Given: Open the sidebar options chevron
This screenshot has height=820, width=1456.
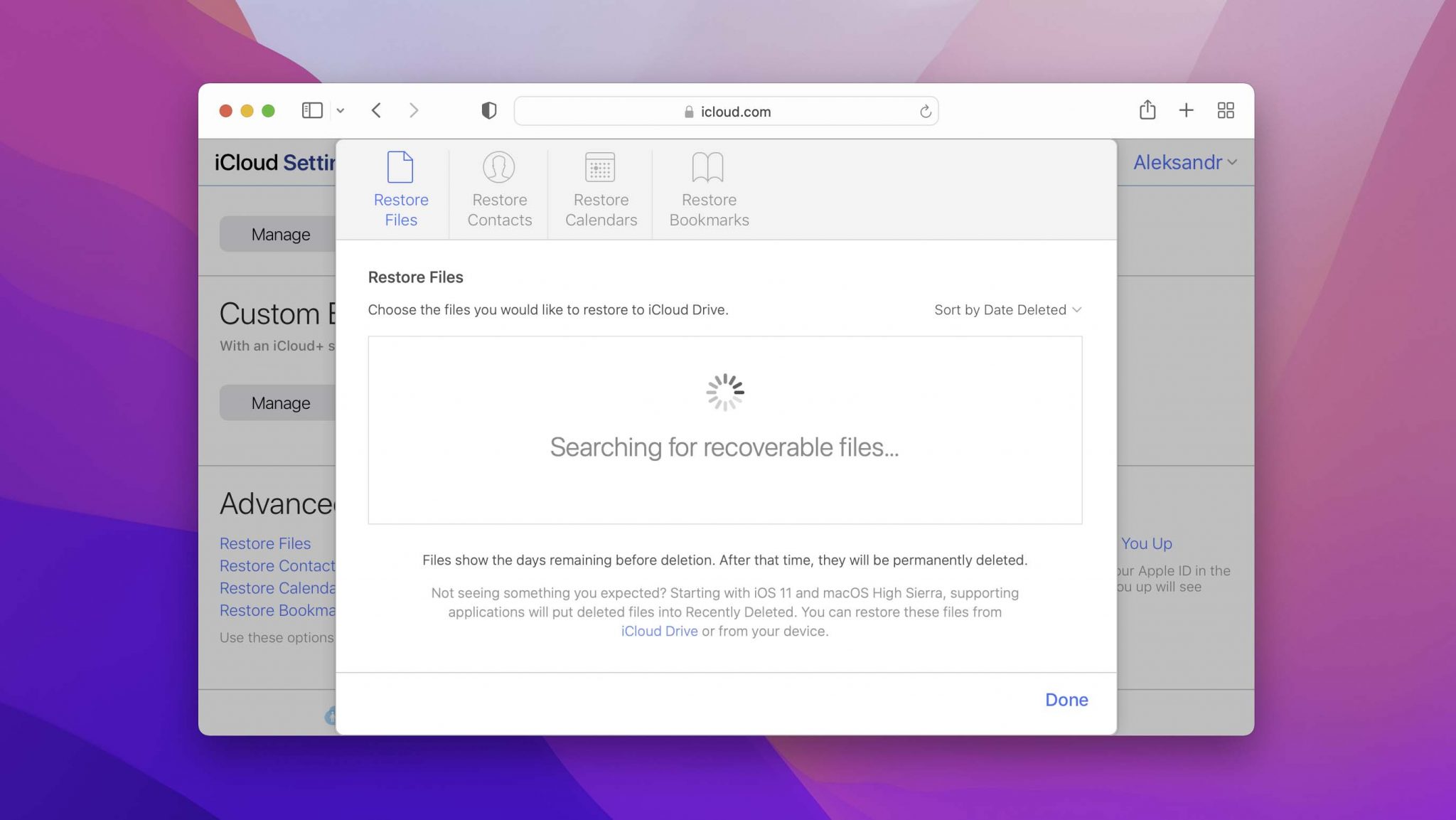Looking at the screenshot, I should coord(341,111).
